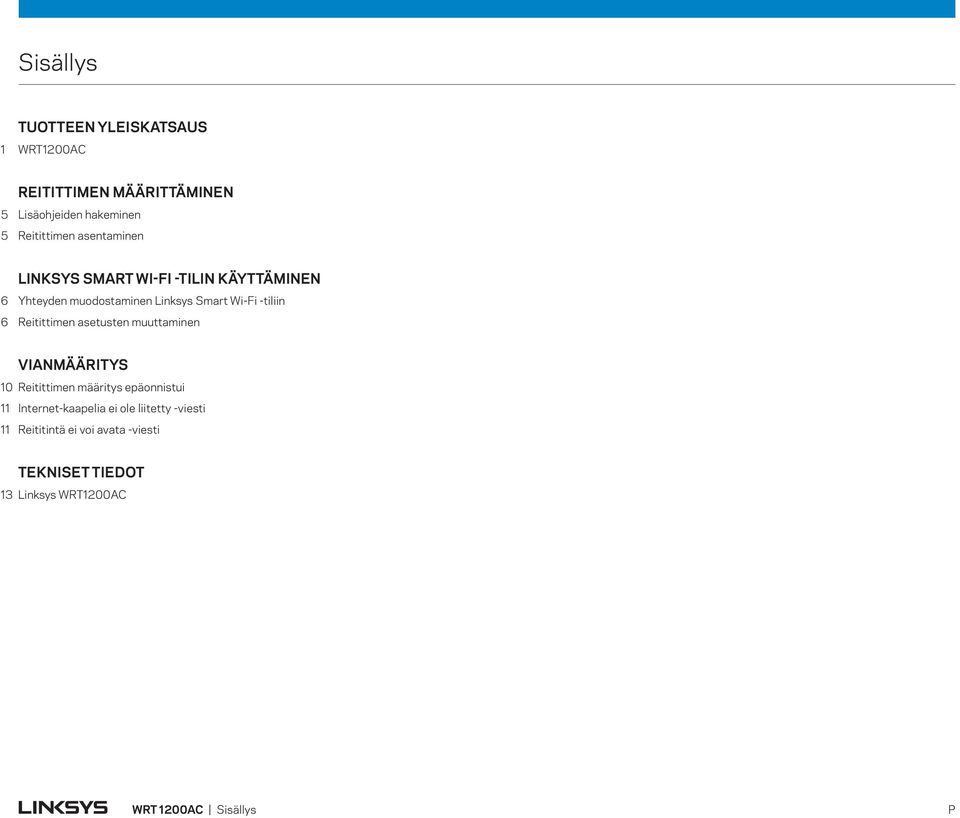Click page number 10 beside 'Reitittimen määritys epäonnistui'
Image resolution: width=960 pixels, height=818 pixels.
(6, 388)
